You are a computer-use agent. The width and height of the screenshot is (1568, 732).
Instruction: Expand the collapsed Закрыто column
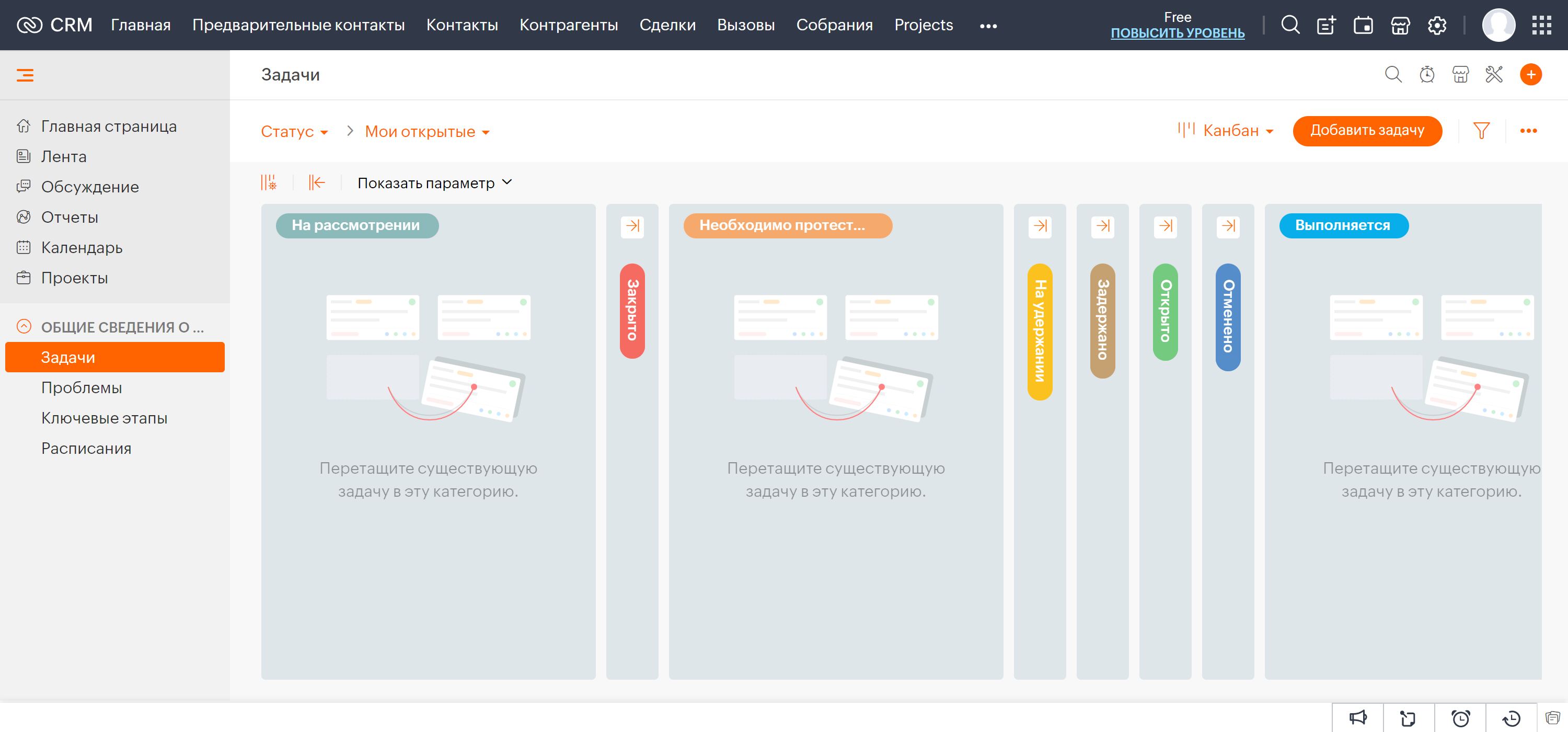coord(632,226)
